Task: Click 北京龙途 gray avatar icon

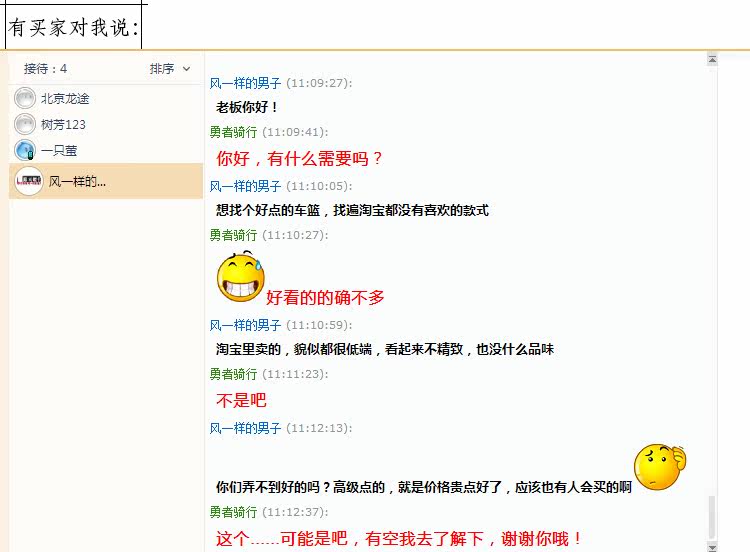Action: [25, 99]
